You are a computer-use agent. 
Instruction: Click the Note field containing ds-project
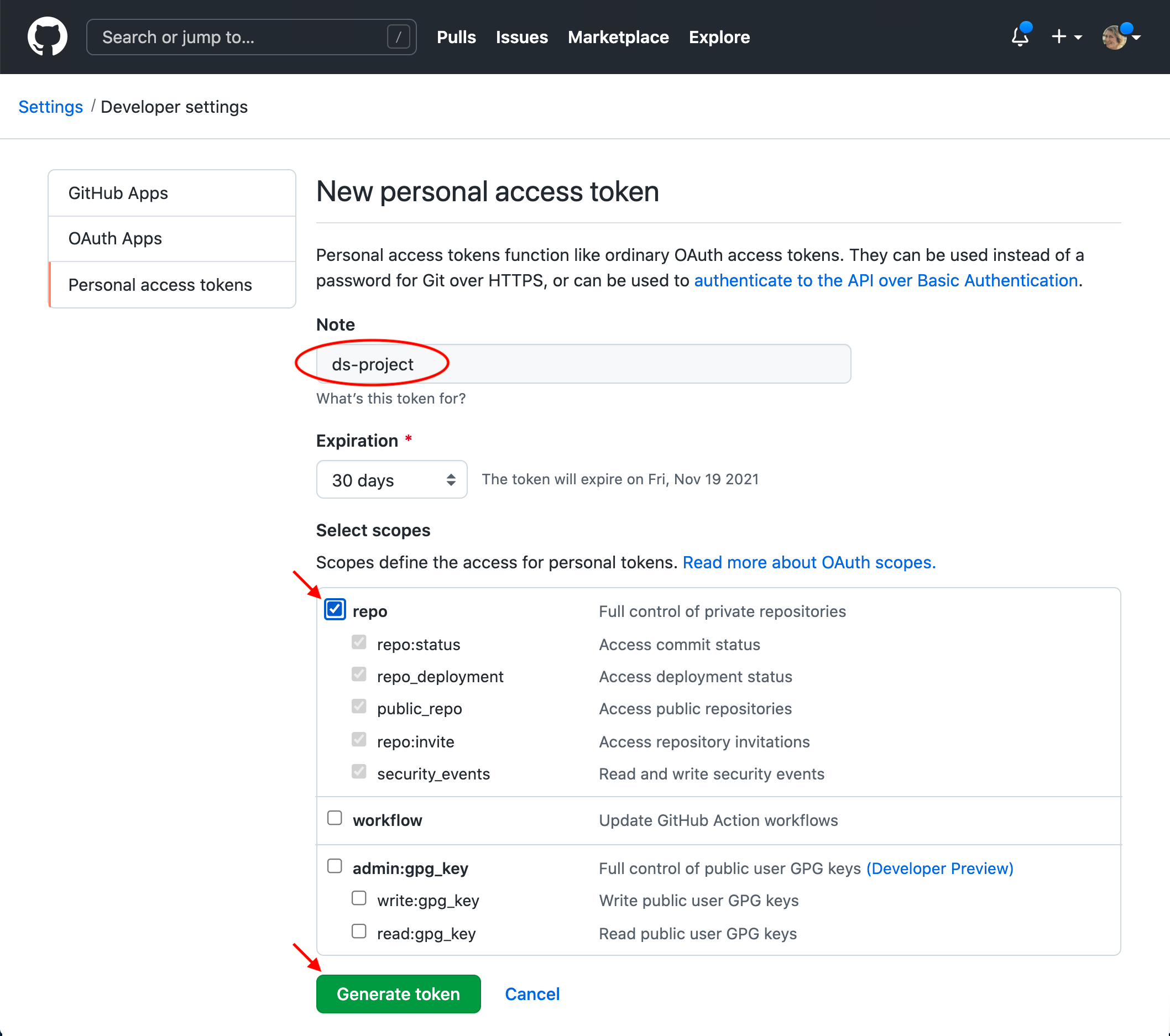[x=584, y=364]
